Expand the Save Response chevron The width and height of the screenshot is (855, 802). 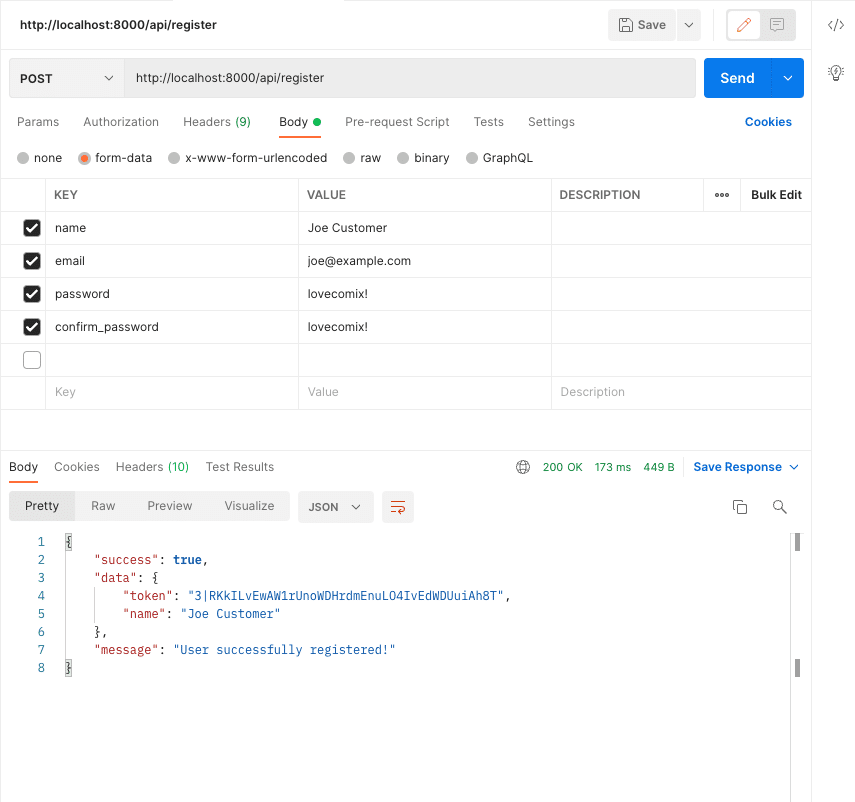[794, 467]
